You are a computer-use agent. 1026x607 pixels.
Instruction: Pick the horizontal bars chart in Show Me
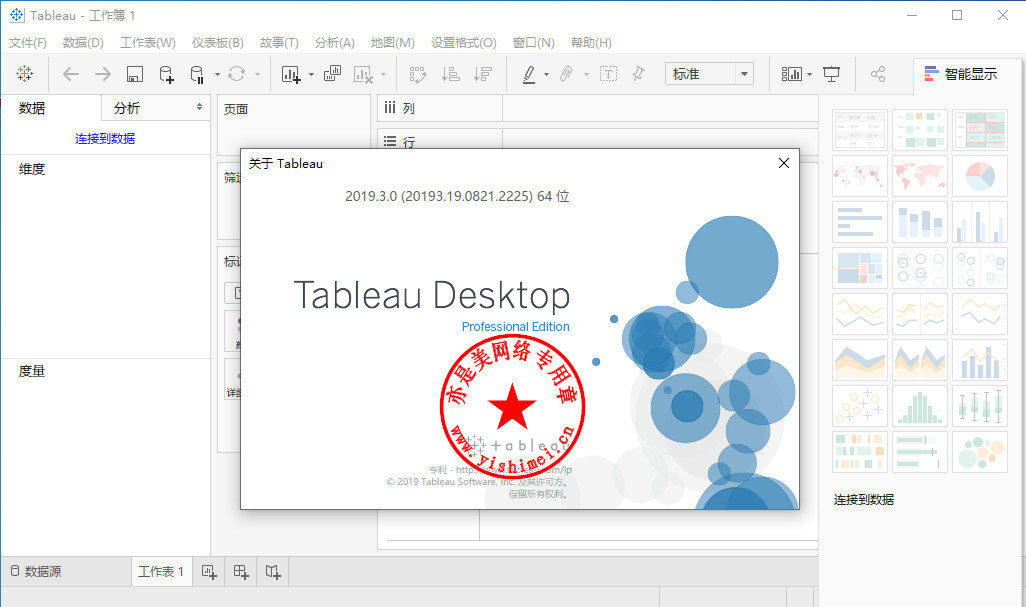860,221
